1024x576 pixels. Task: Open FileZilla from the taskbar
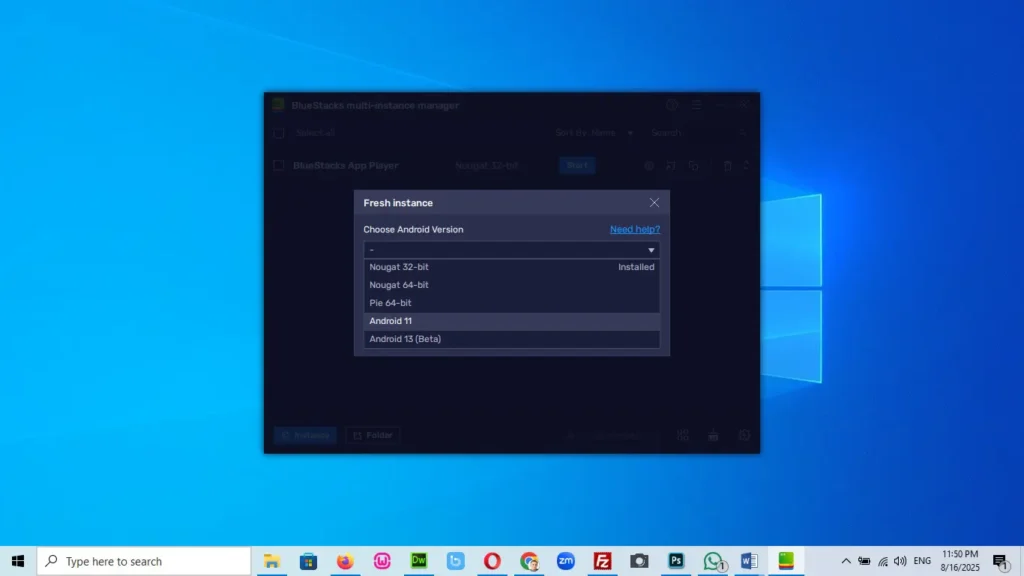click(x=602, y=561)
